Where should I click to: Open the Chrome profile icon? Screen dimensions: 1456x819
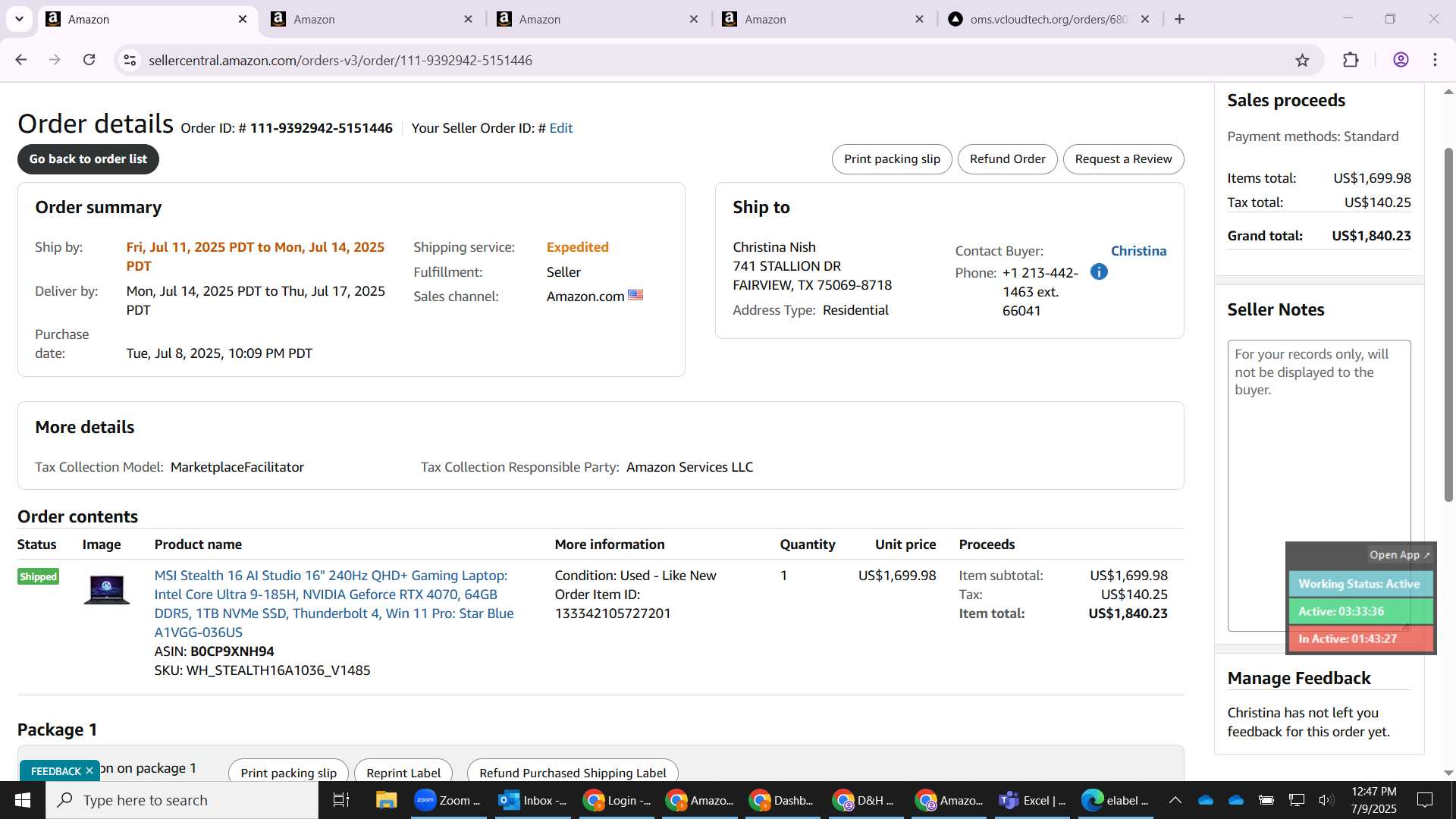pyautogui.click(x=1401, y=60)
